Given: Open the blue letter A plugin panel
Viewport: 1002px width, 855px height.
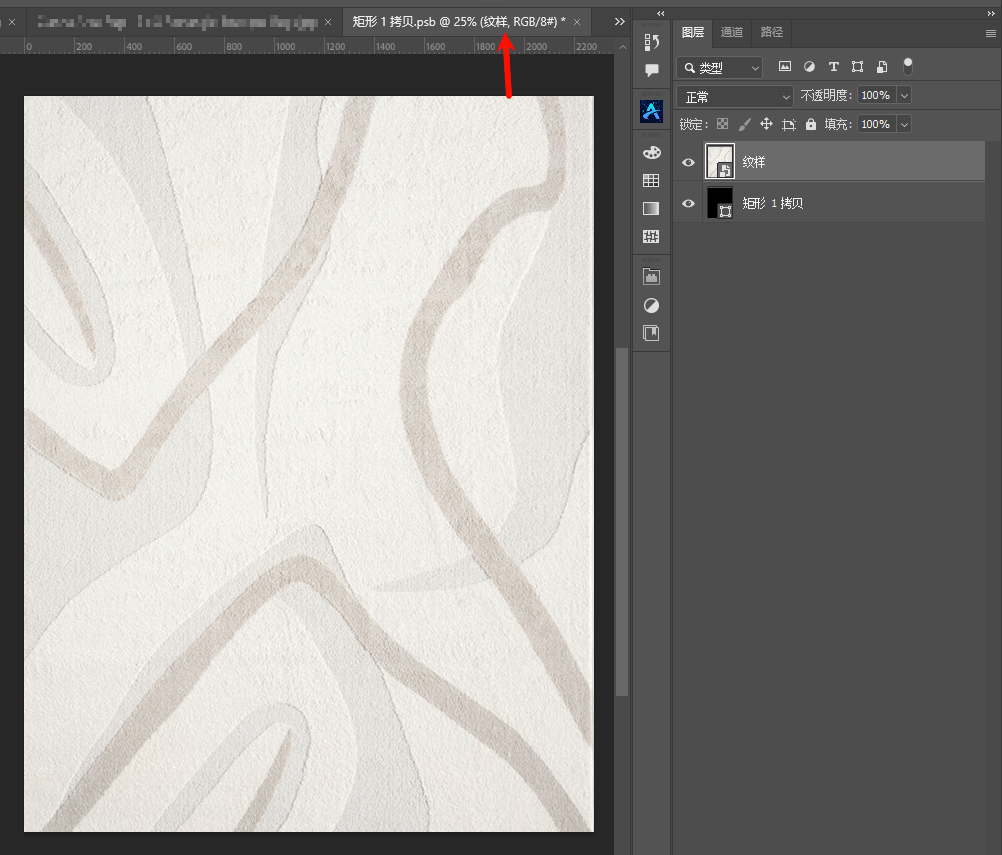Looking at the screenshot, I should tap(651, 111).
